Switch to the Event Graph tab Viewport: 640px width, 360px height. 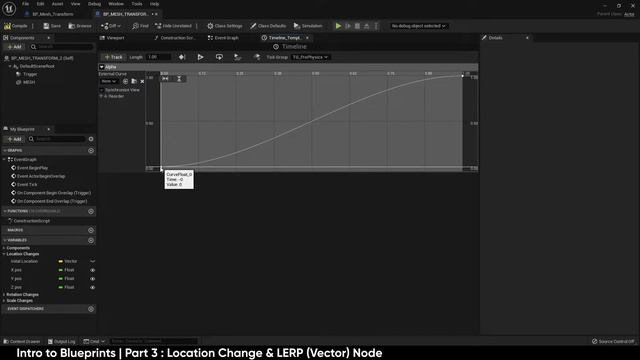point(223,38)
